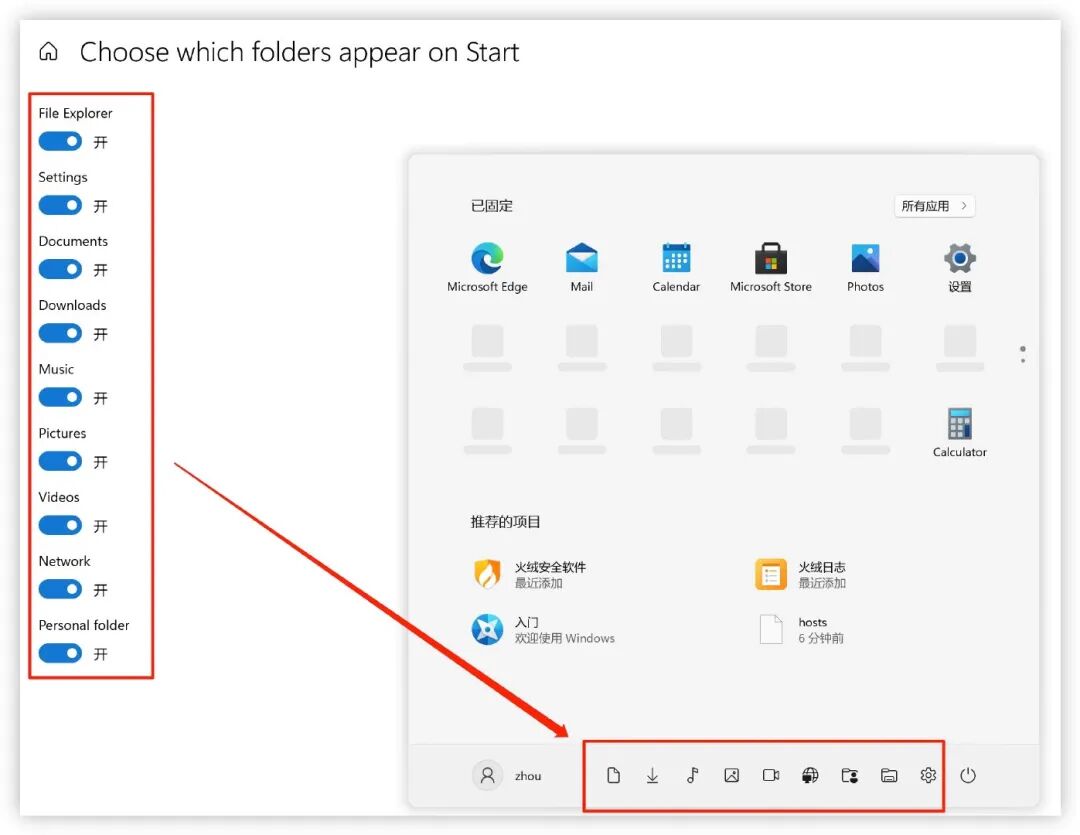Turn off the Network toggle
This screenshot has height=835, width=1080.
(x=60, y=589)
